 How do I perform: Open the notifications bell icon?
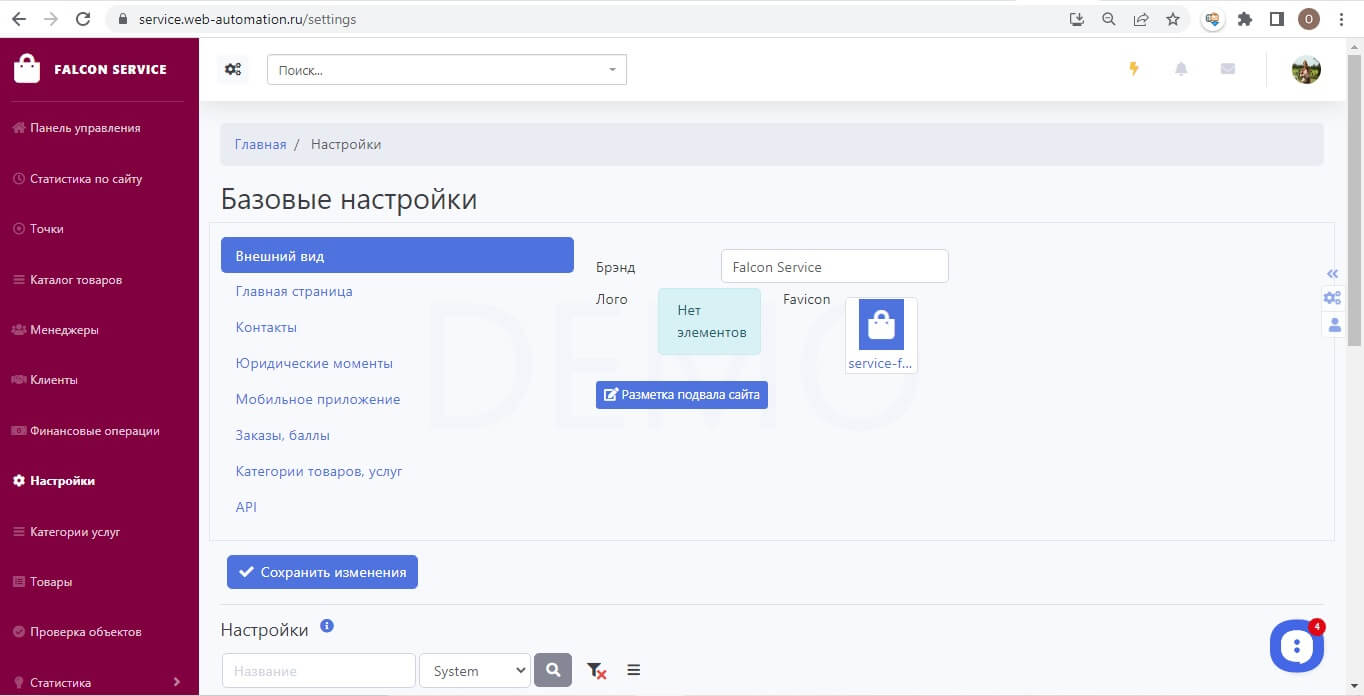click(x=1181, y=69)
